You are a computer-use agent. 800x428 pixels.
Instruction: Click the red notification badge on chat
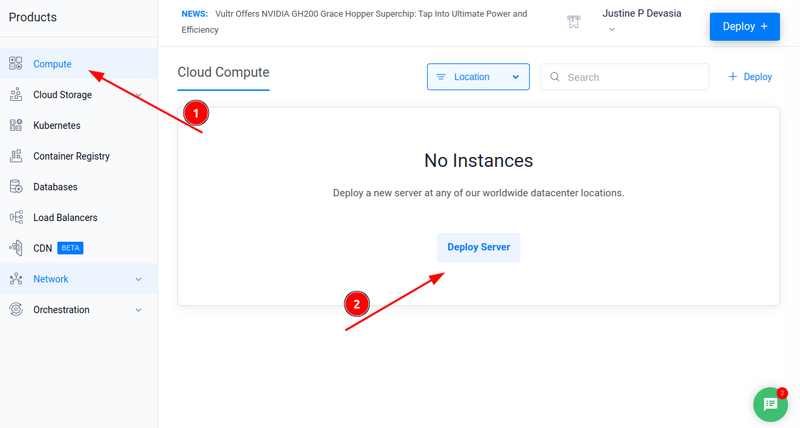(782, 393)
